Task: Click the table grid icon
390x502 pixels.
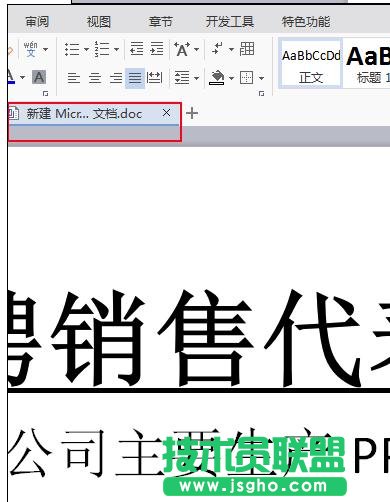Action: 247,49
